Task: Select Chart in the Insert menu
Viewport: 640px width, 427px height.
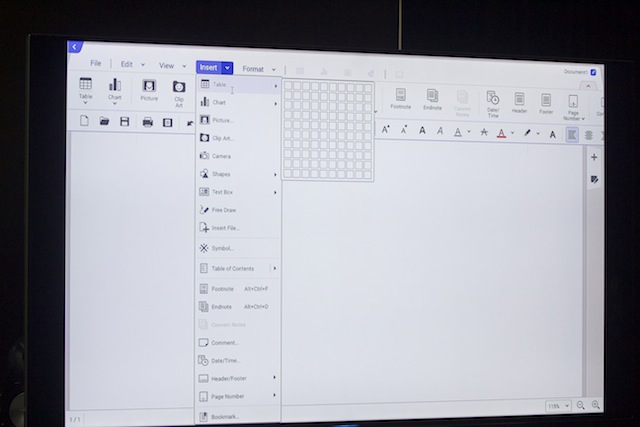Action: click(239, 102)
